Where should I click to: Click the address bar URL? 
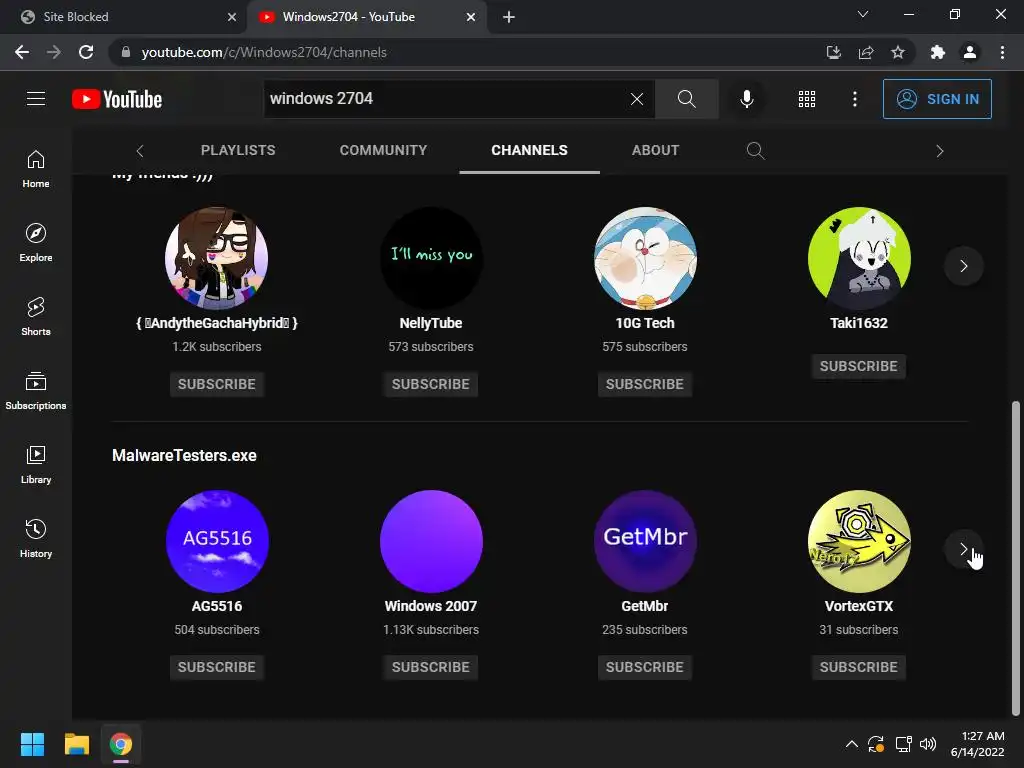(x=264, y=52)
